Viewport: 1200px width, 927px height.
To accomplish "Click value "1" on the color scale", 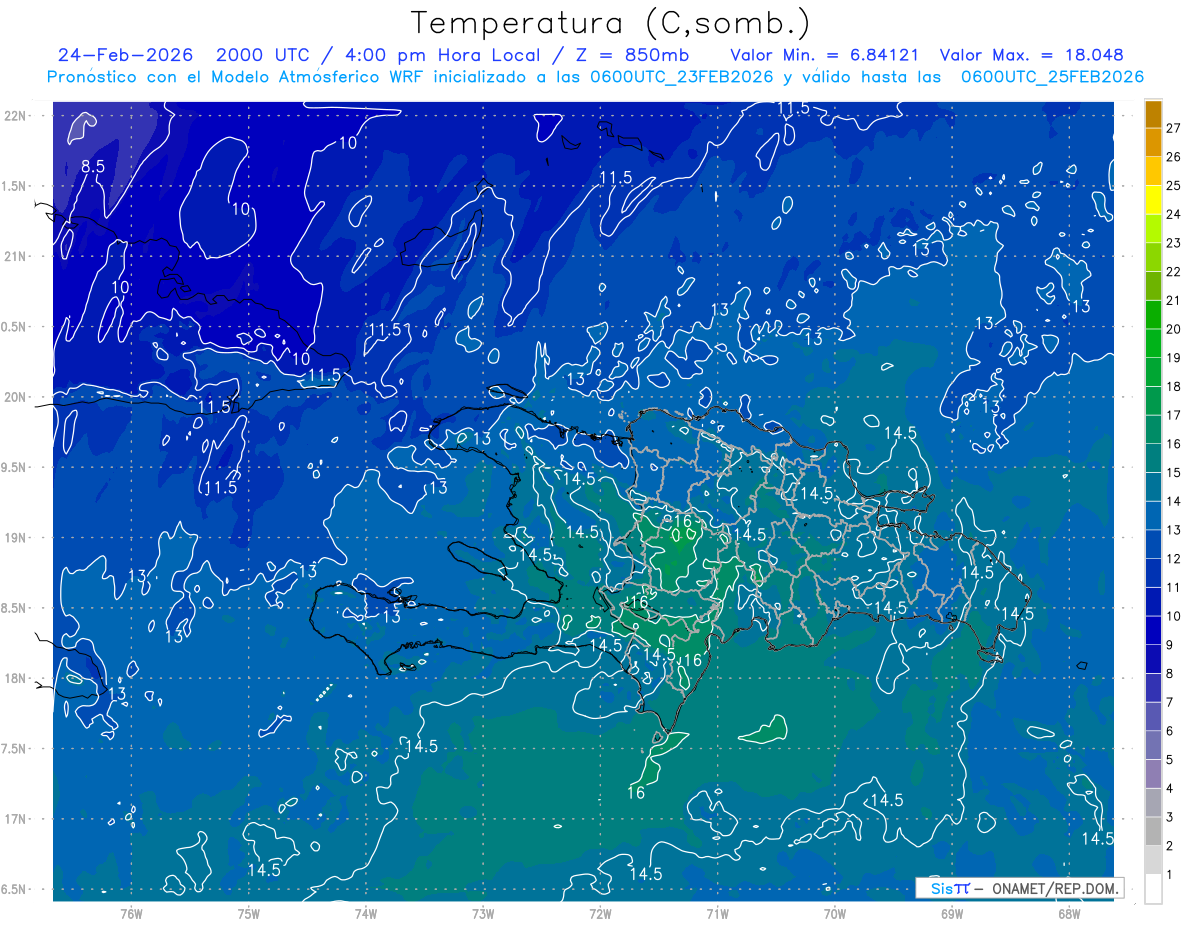I will pos(1170,875).
